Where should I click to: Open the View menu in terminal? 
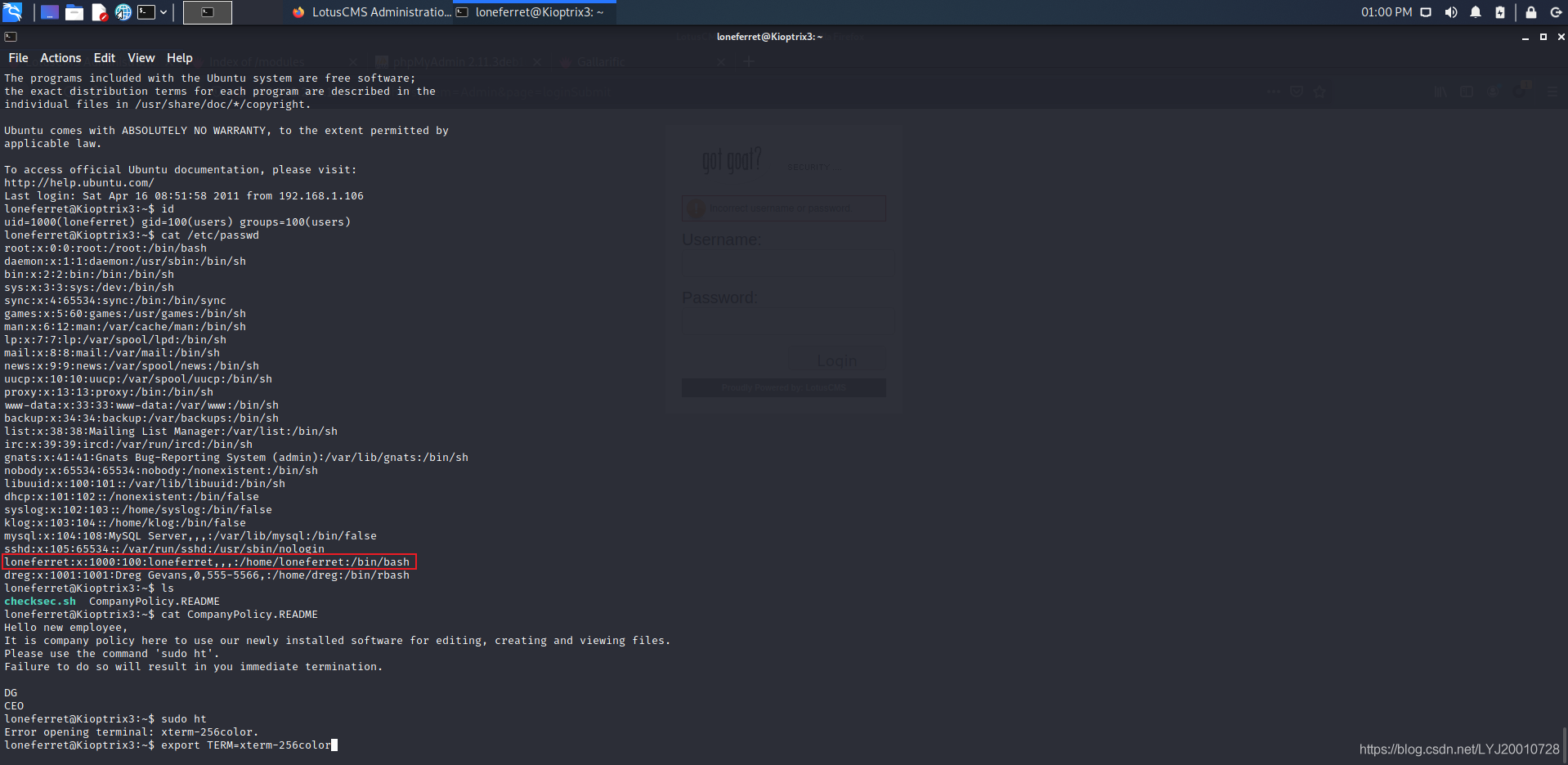141,58
